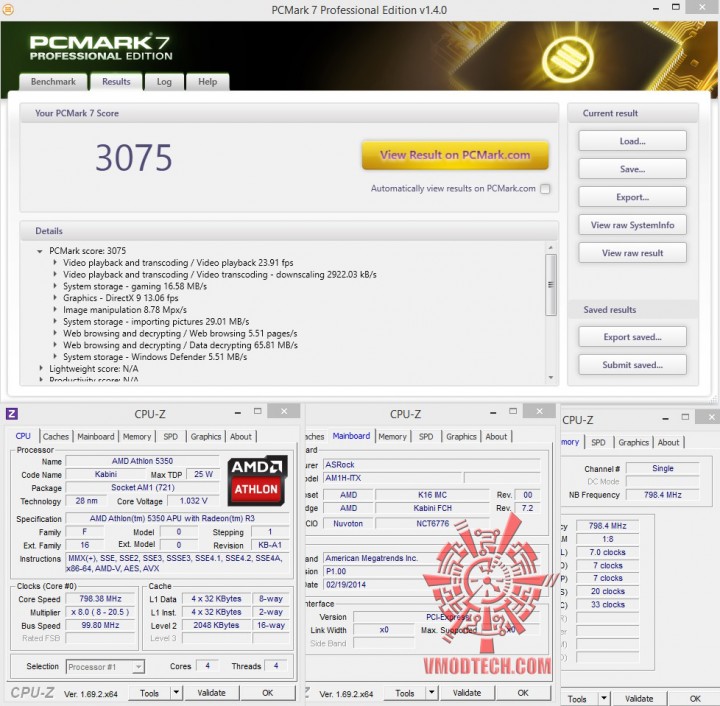The image size is (720, 706).
Task: Select SPD tab in Memory CPU-Z window
Action: click(x=598, y=443)
